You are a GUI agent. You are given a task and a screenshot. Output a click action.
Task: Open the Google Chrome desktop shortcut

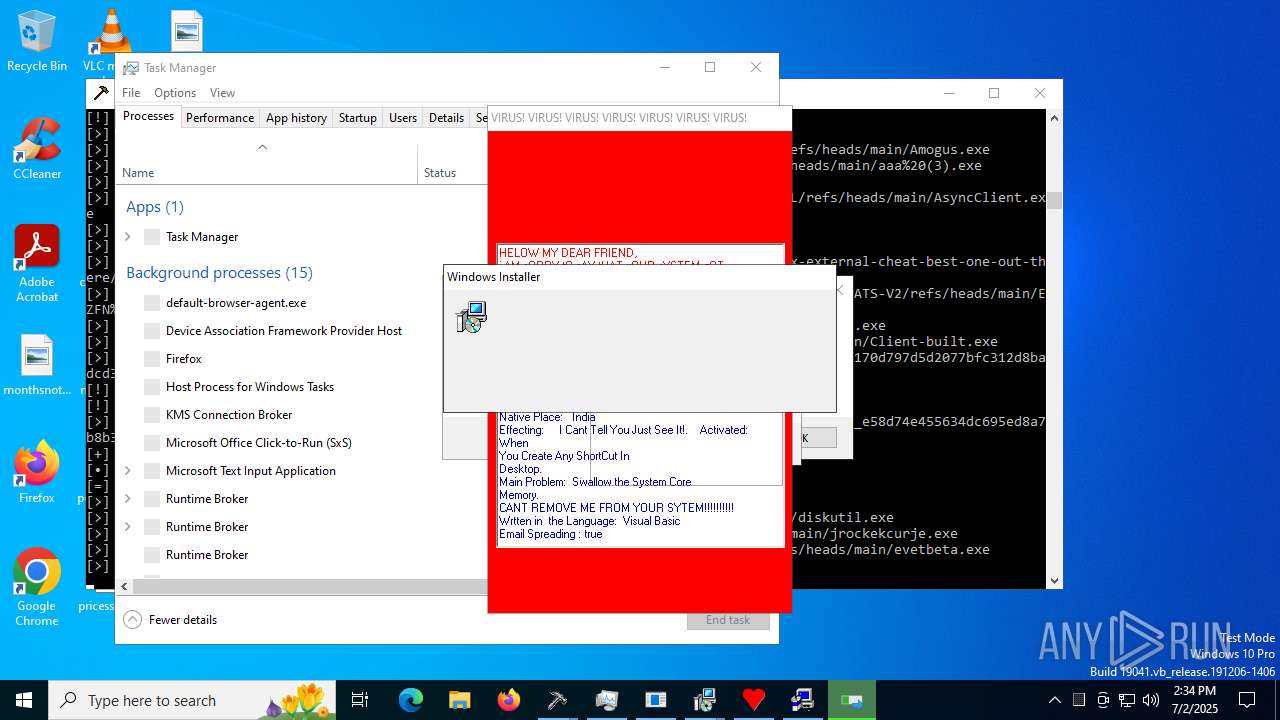[x=37, y=588]
